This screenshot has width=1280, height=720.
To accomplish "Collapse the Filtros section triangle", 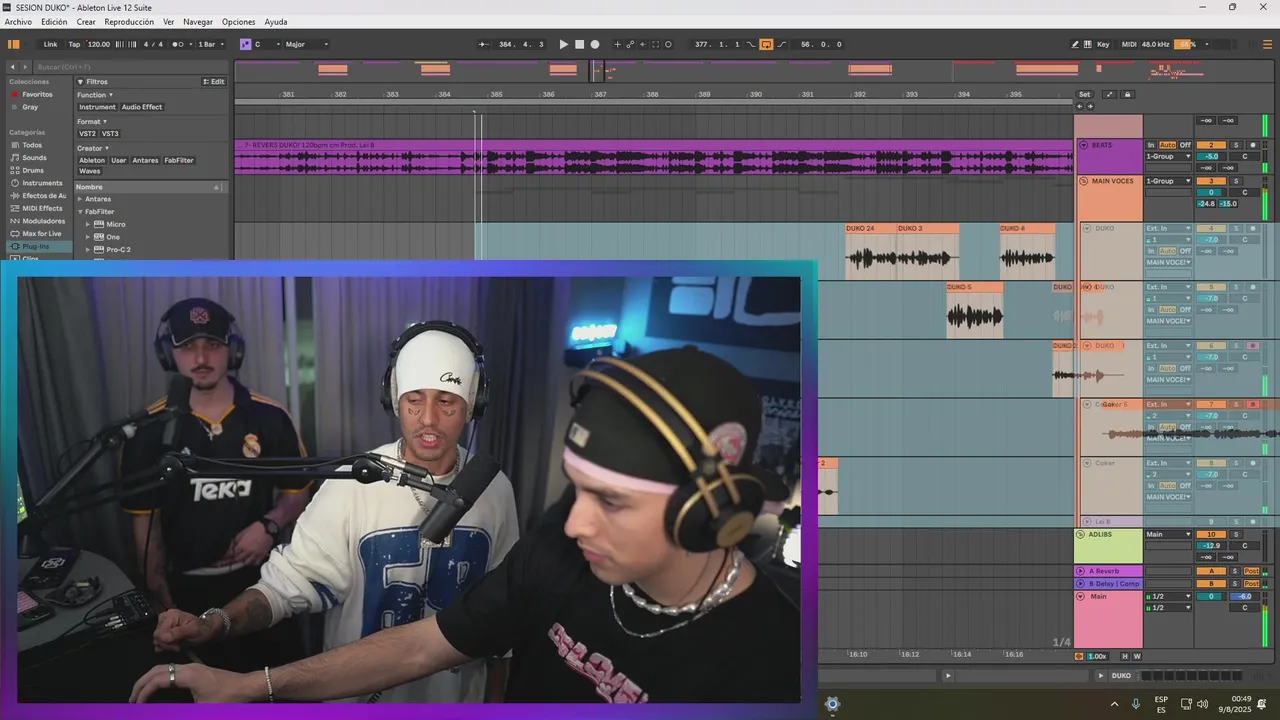I will (x=81, y=82).
